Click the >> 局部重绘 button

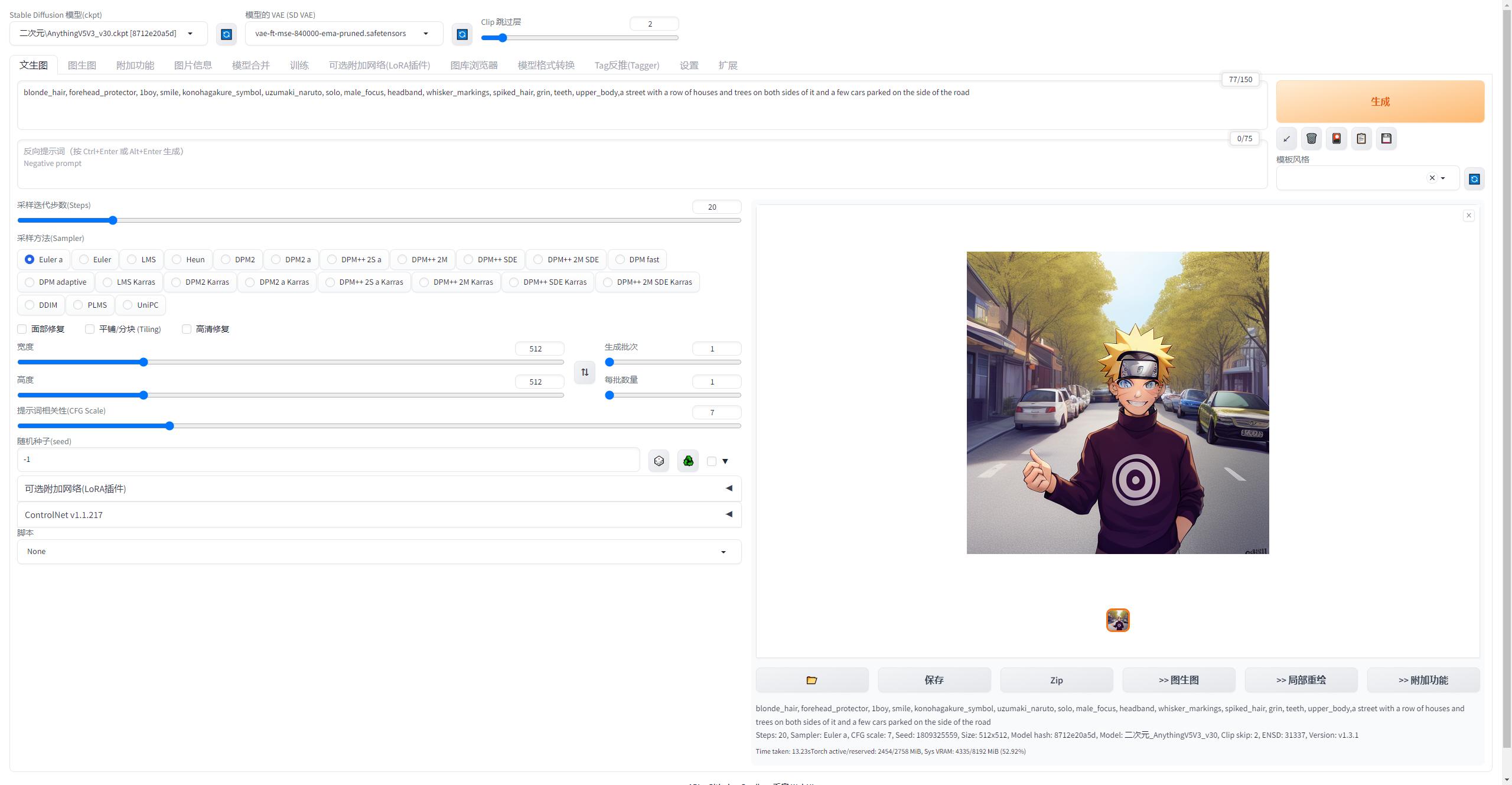tap(1301, 680)
